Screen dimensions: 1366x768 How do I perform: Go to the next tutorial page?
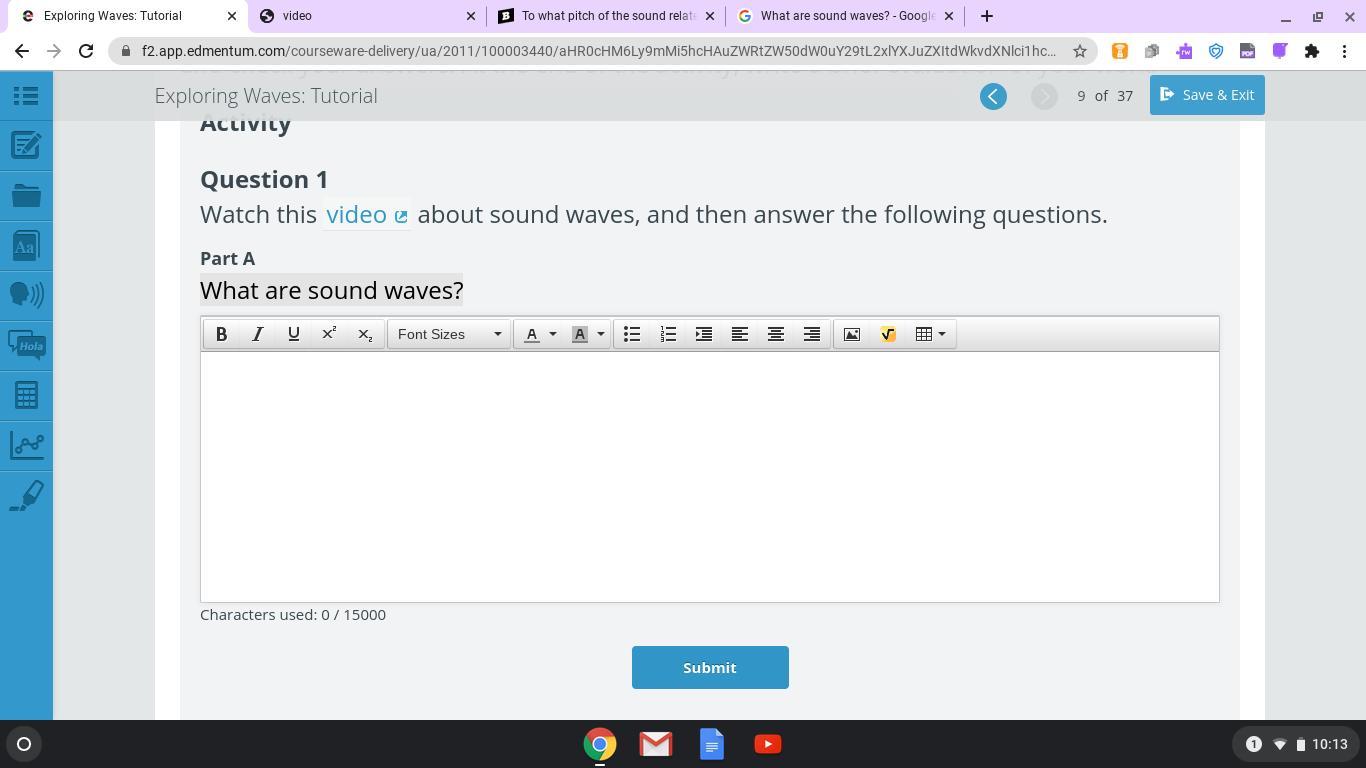tap(1044, 96)
